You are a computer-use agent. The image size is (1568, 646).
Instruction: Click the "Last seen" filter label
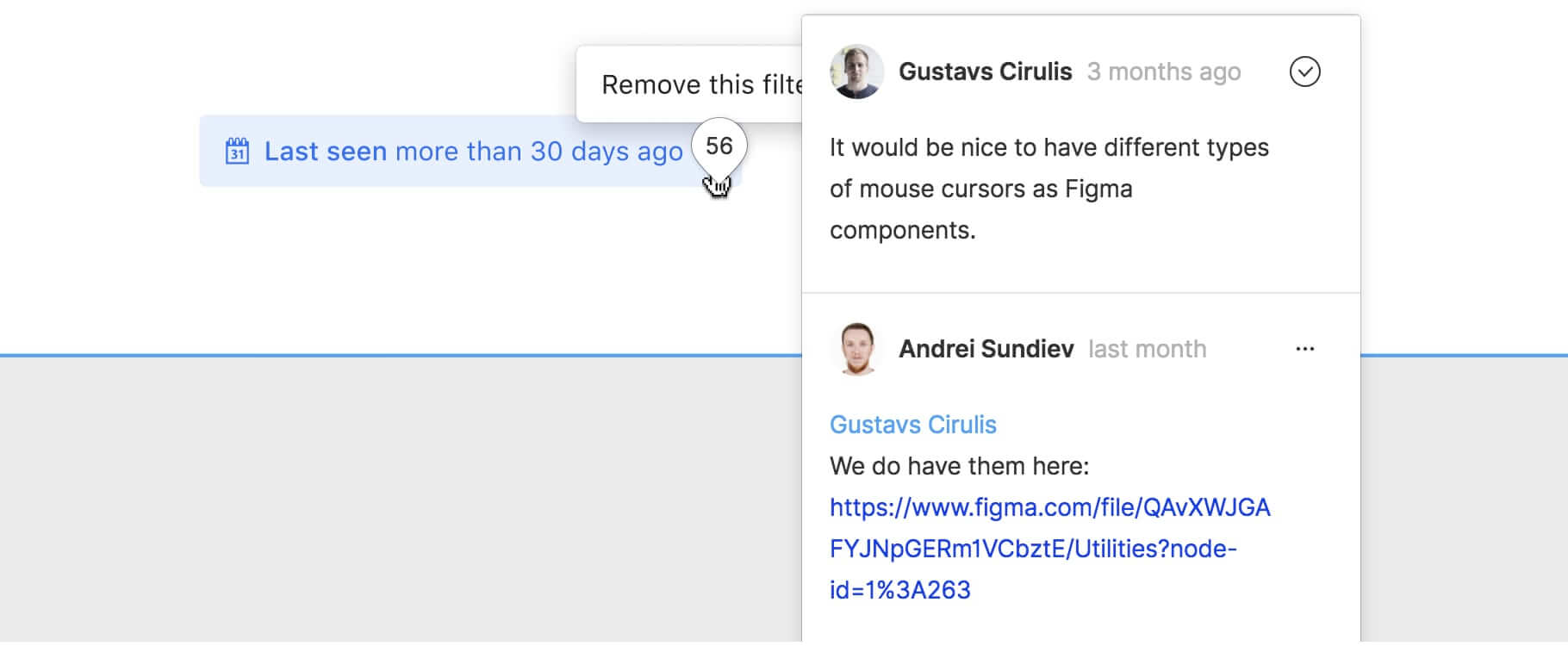coord(325,152)
